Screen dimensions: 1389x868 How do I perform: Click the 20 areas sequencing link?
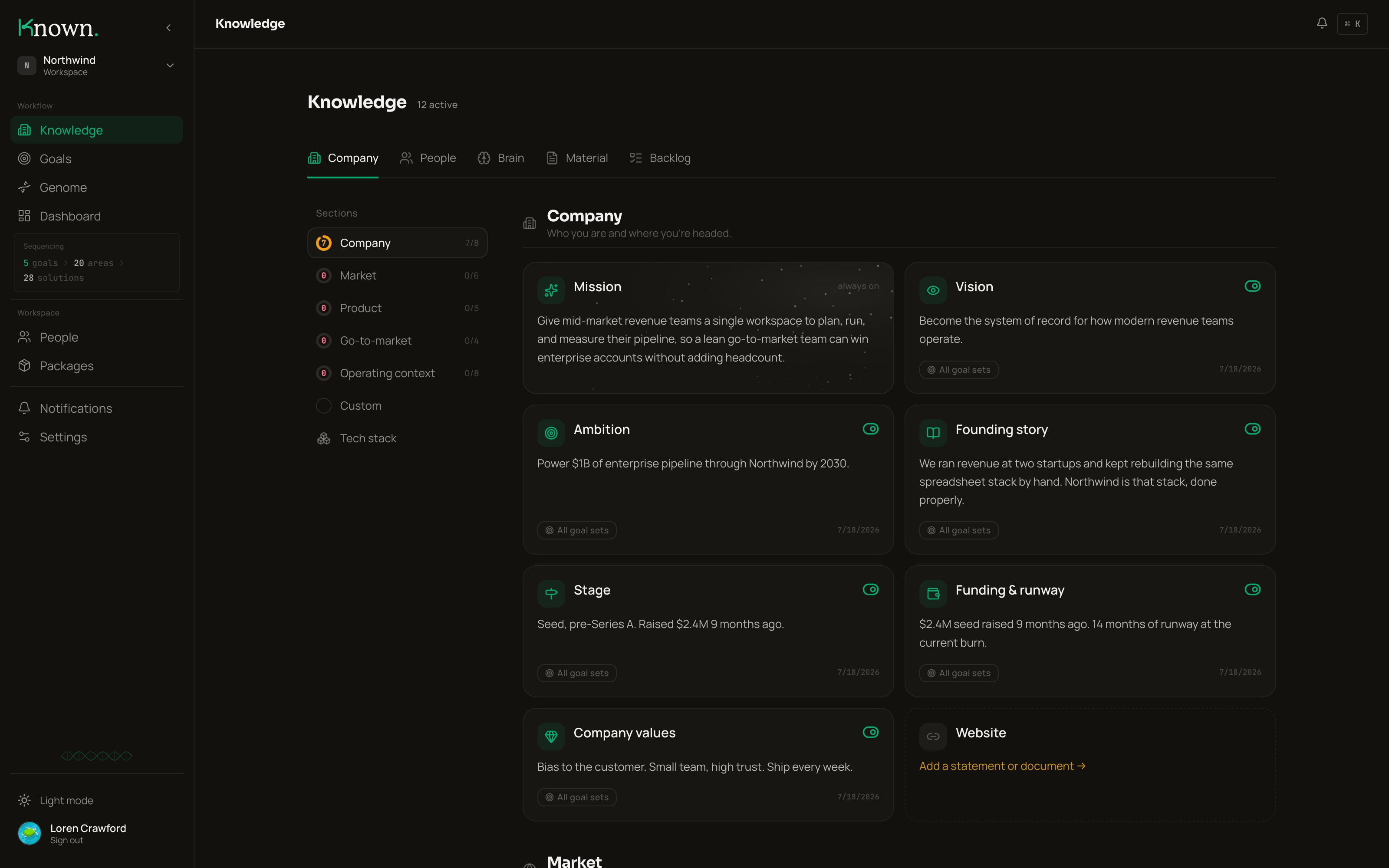pyautogui.click(x=94, y=263)
